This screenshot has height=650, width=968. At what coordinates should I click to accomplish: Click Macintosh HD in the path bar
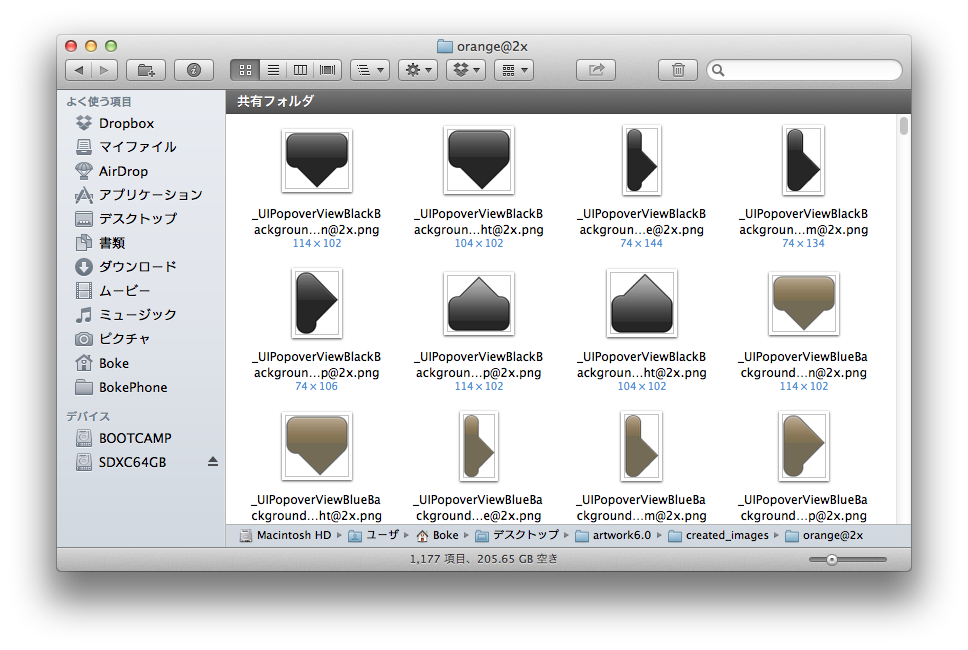click(x=286, y=535)
